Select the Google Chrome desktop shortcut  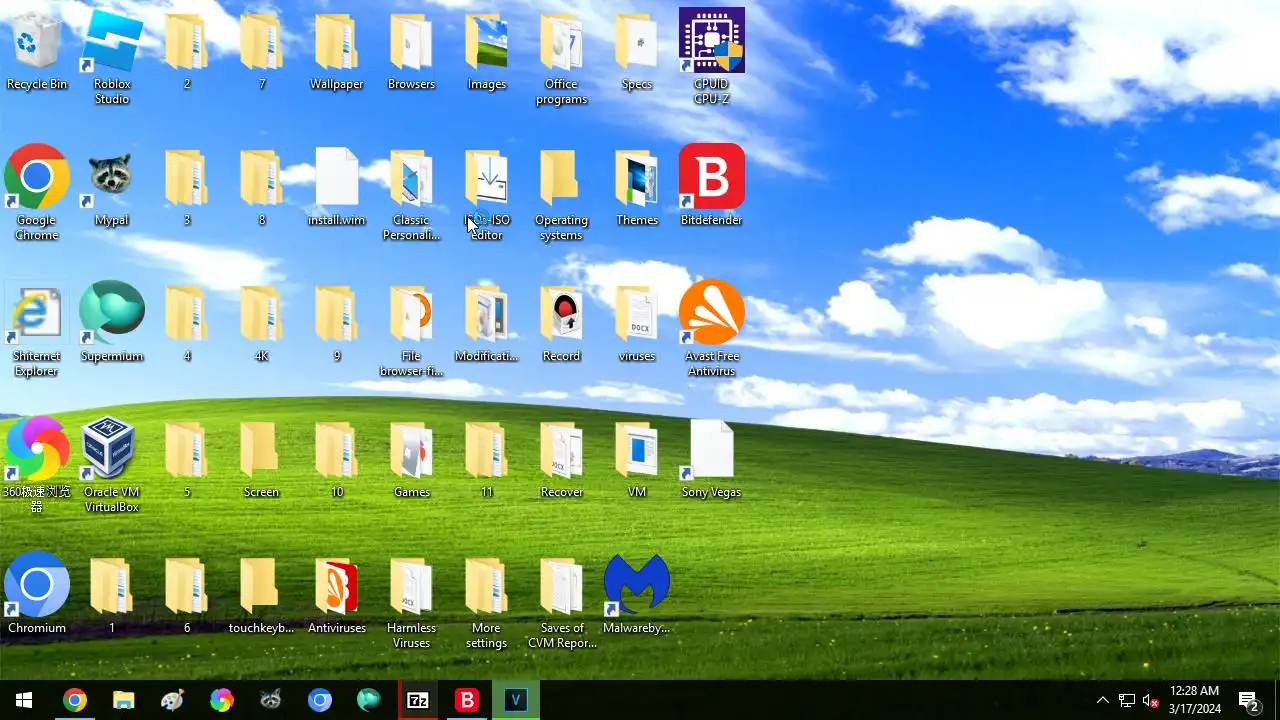click(37, 193)
